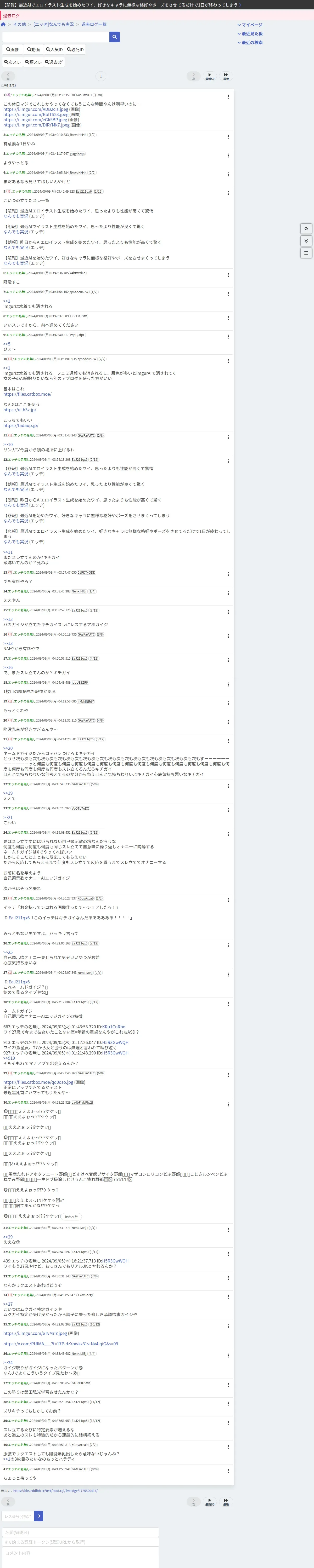This screenshot has width=314, height=1568.
Task: Open the three-dot menu on post 10
Action: pyautogui.click(x=228, y=360)
